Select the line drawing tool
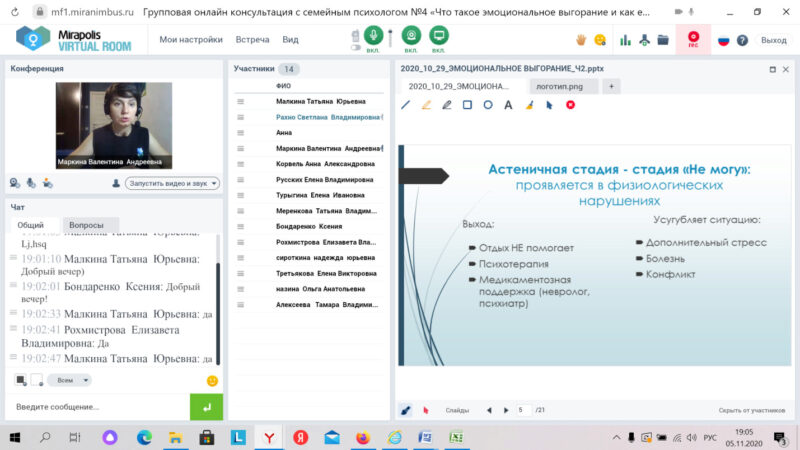800x450 pixels. [406, 105]
